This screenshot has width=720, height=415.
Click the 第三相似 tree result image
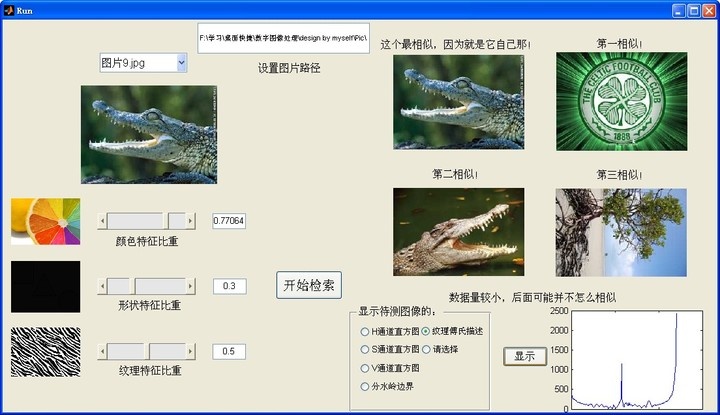621,232
